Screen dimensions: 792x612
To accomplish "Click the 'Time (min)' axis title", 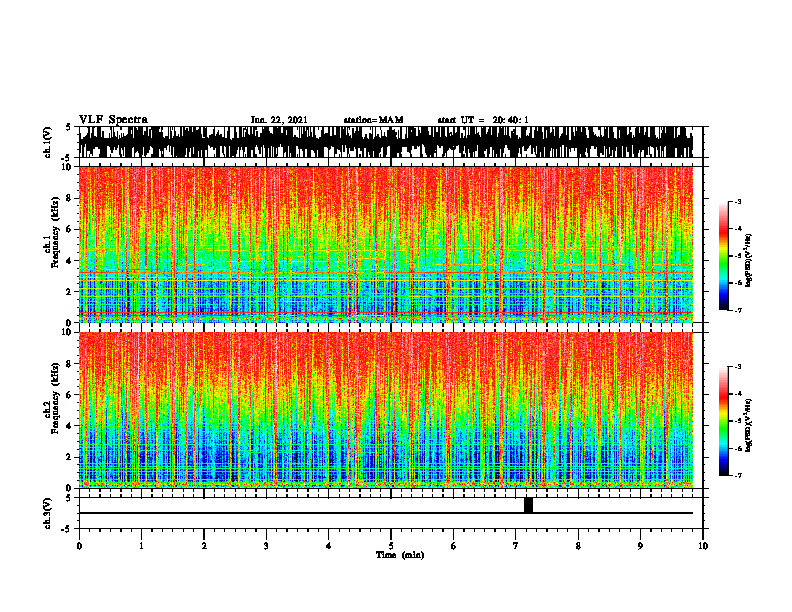I will [x=400, y=555].
